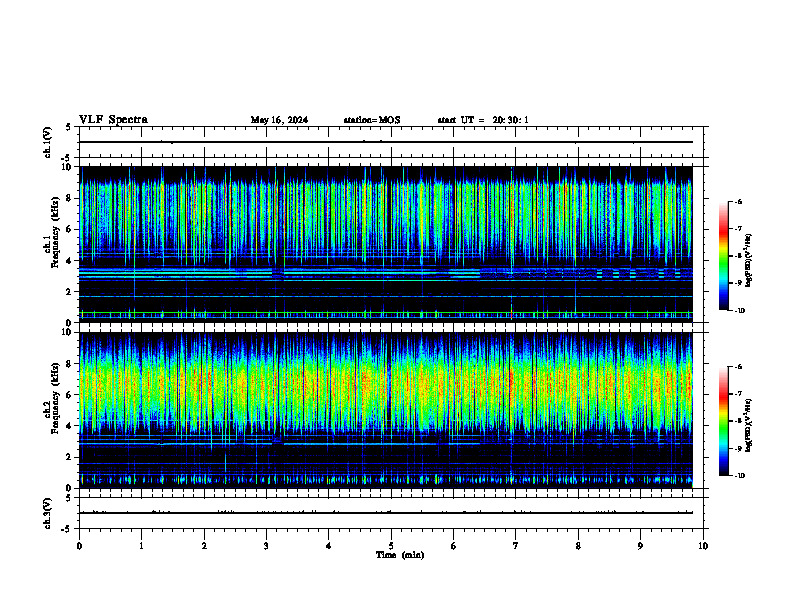Select the date text "May 16, 2024"

pyautogui.click(x=279, y=120)
